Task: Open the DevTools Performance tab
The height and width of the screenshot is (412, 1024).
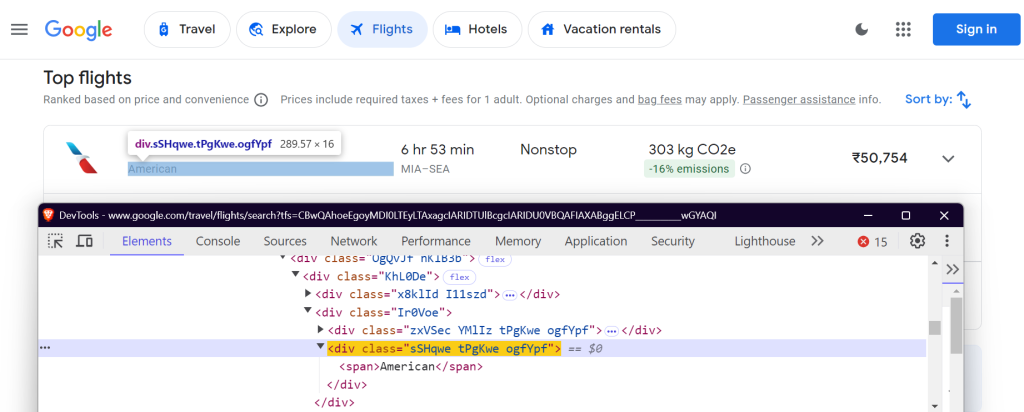Action: [436, 241]
